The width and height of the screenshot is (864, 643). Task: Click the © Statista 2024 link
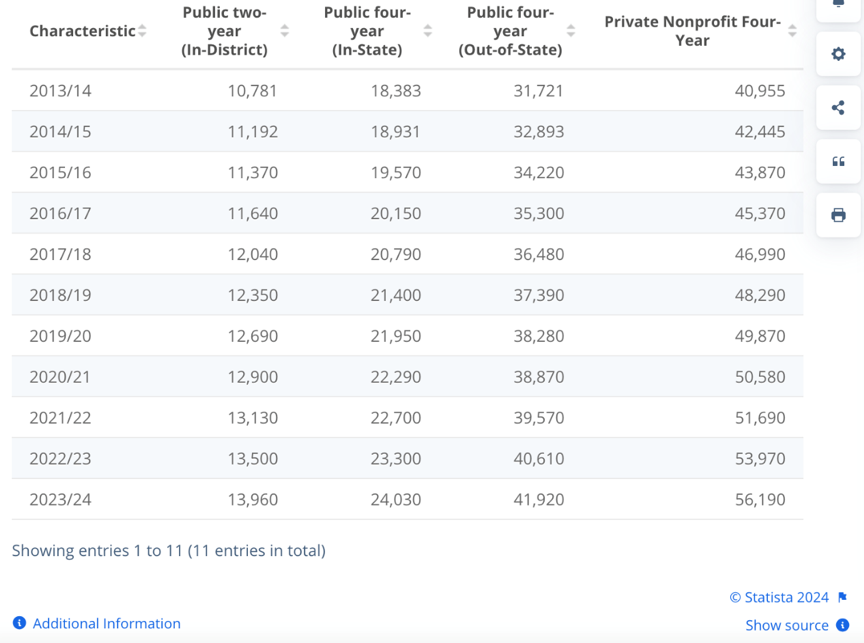pos(779,597)
